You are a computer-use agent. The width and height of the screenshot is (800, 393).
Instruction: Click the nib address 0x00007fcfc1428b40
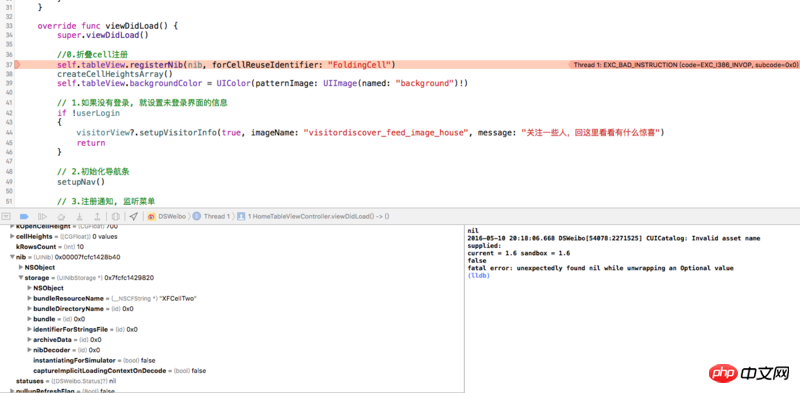point(88,257)
